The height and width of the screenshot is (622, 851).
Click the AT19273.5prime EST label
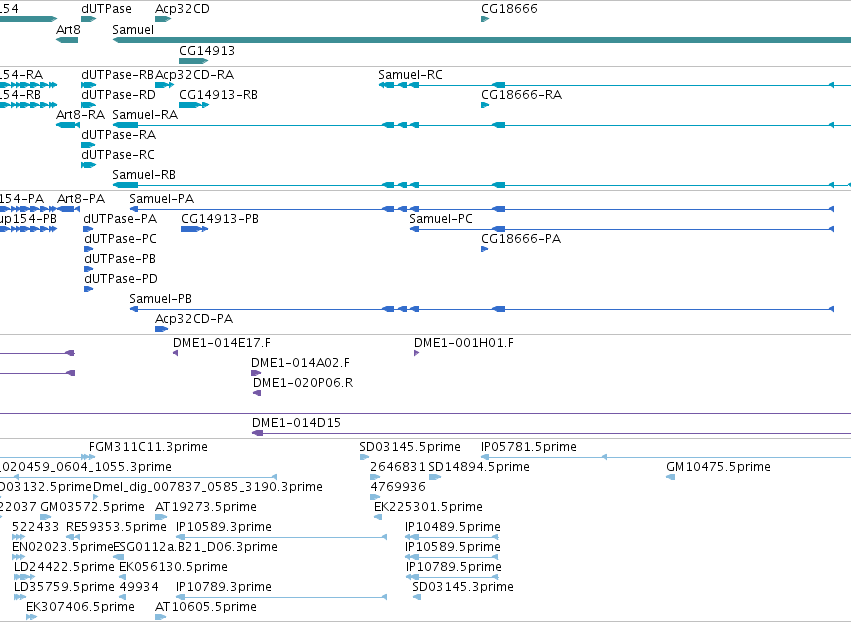(x=206, y=507)
